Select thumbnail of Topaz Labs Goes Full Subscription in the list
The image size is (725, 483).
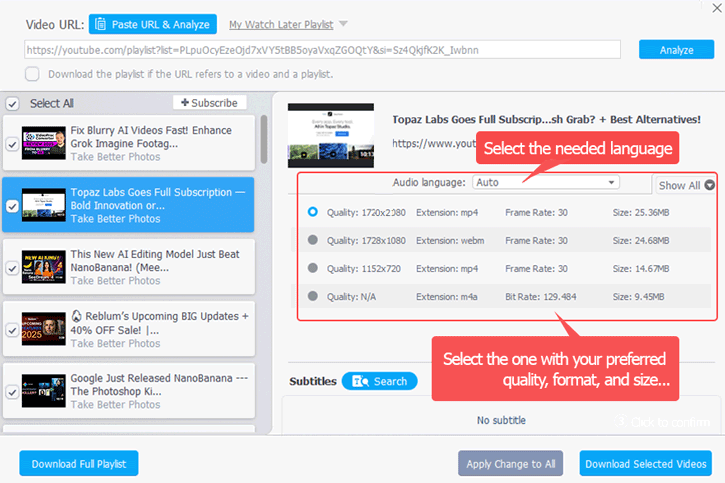point(43,205)
